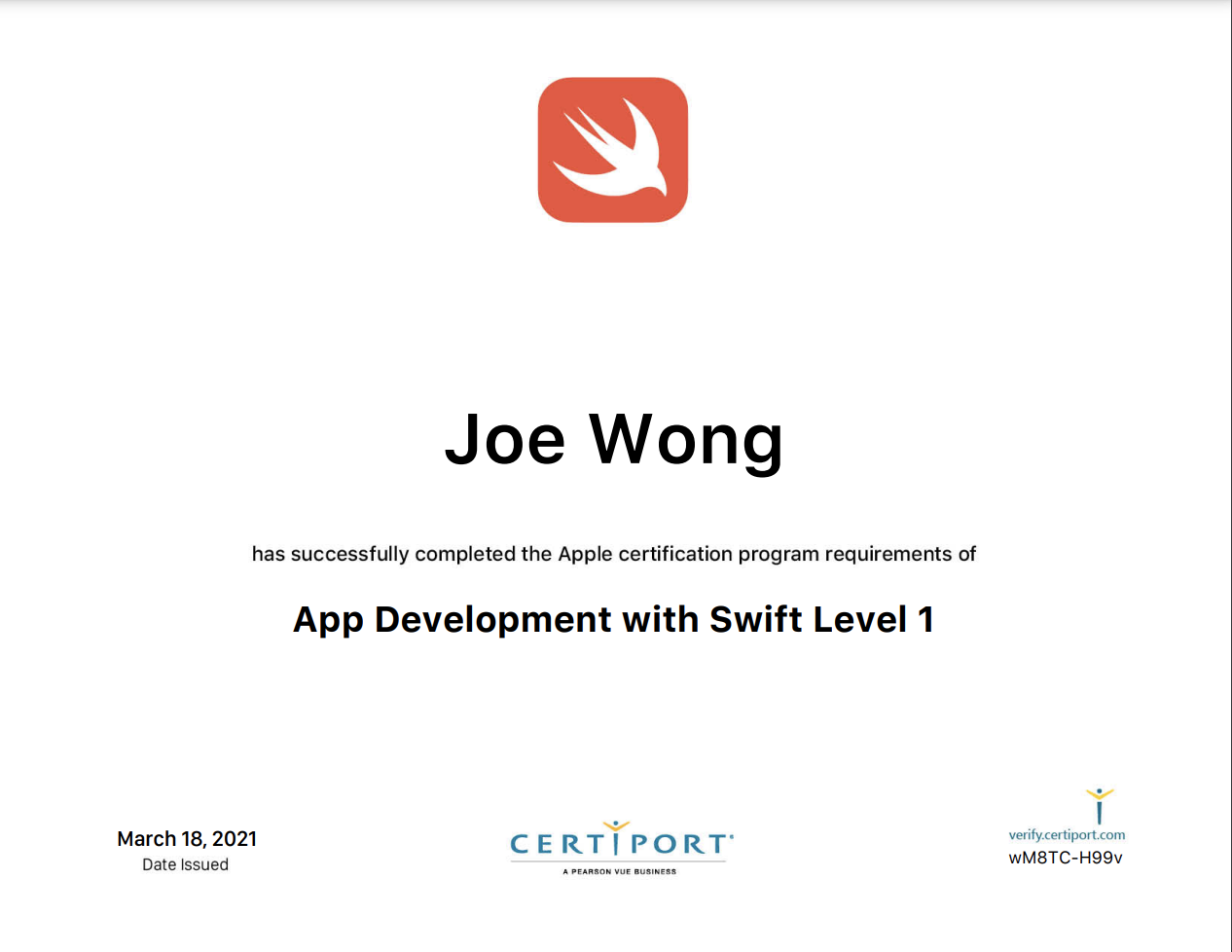Select the orange Swift bird emblem

coord(612,146)
